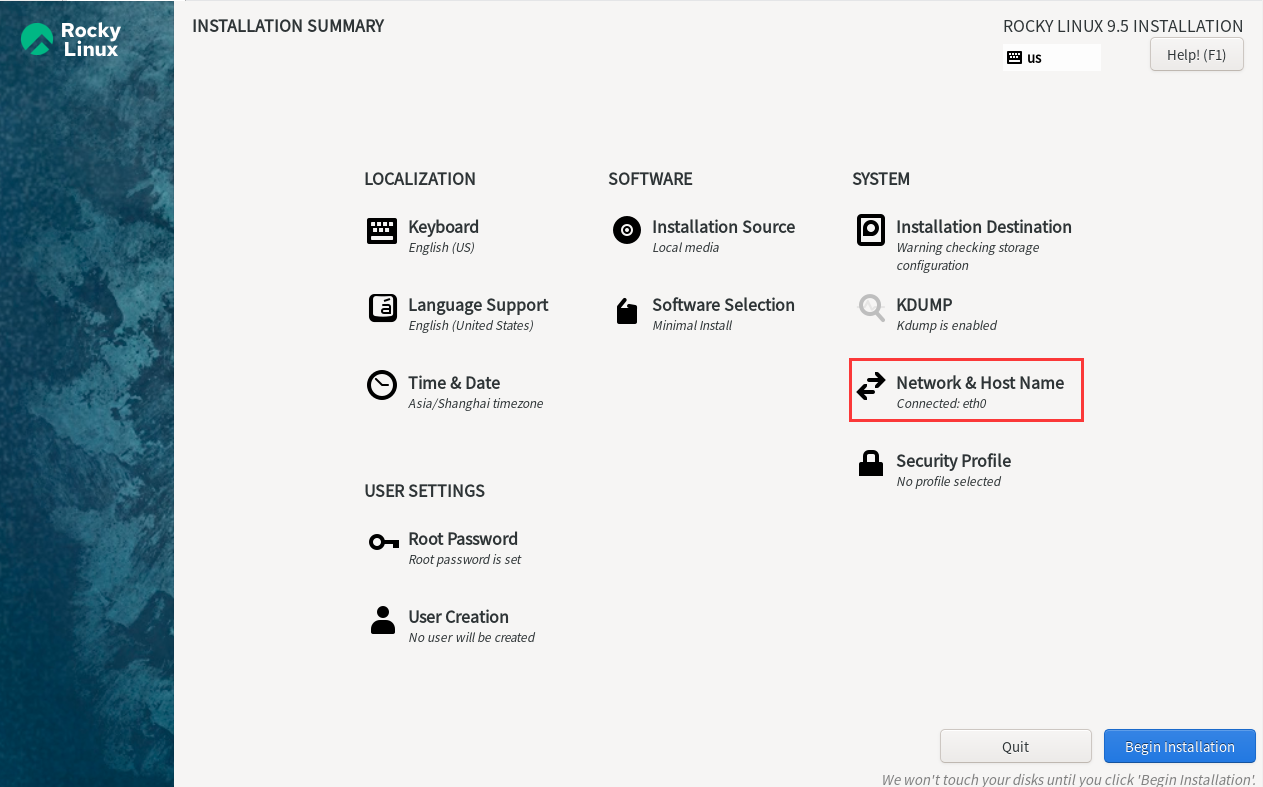Click the Keyboard layout icon
Viewport: 1263px width, 787px height.
click(382, 231)
